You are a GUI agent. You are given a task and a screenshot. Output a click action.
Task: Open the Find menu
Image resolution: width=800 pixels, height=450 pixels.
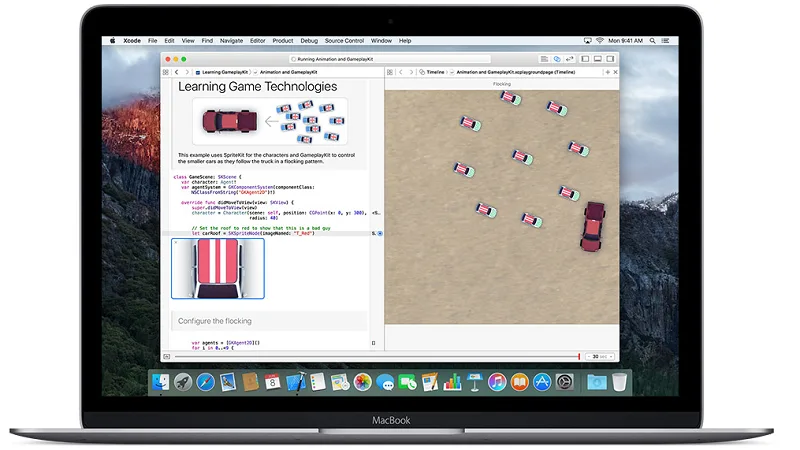click(x=207, y=40)
